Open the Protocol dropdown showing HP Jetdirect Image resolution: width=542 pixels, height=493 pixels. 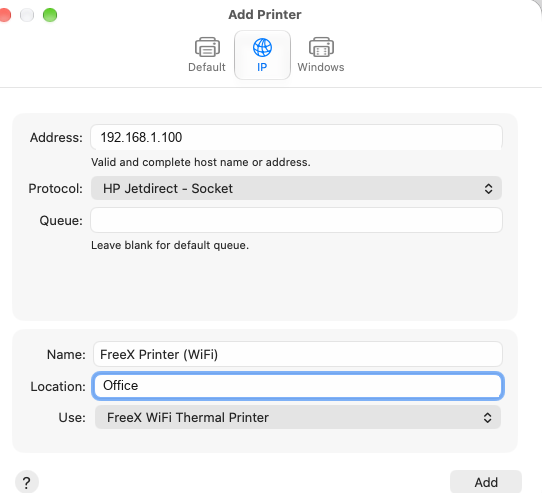click(296, 188)
